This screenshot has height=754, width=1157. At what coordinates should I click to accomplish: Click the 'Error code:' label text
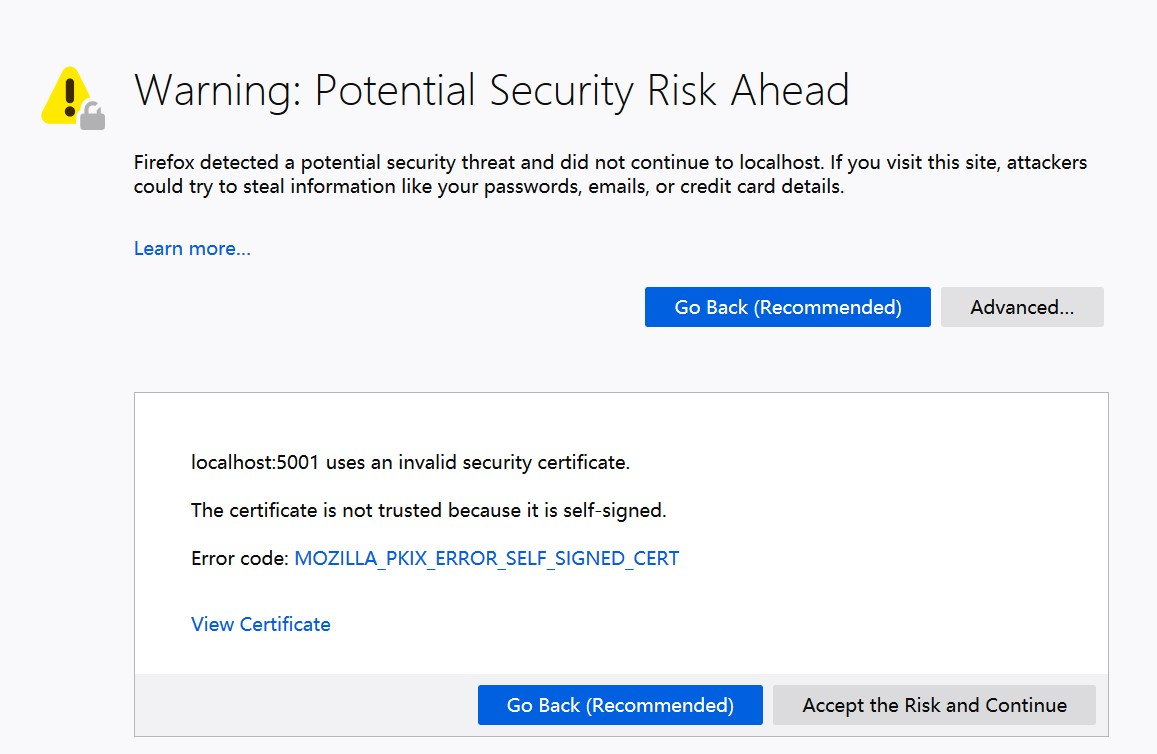pyautogui.click(x=239, y=558)
